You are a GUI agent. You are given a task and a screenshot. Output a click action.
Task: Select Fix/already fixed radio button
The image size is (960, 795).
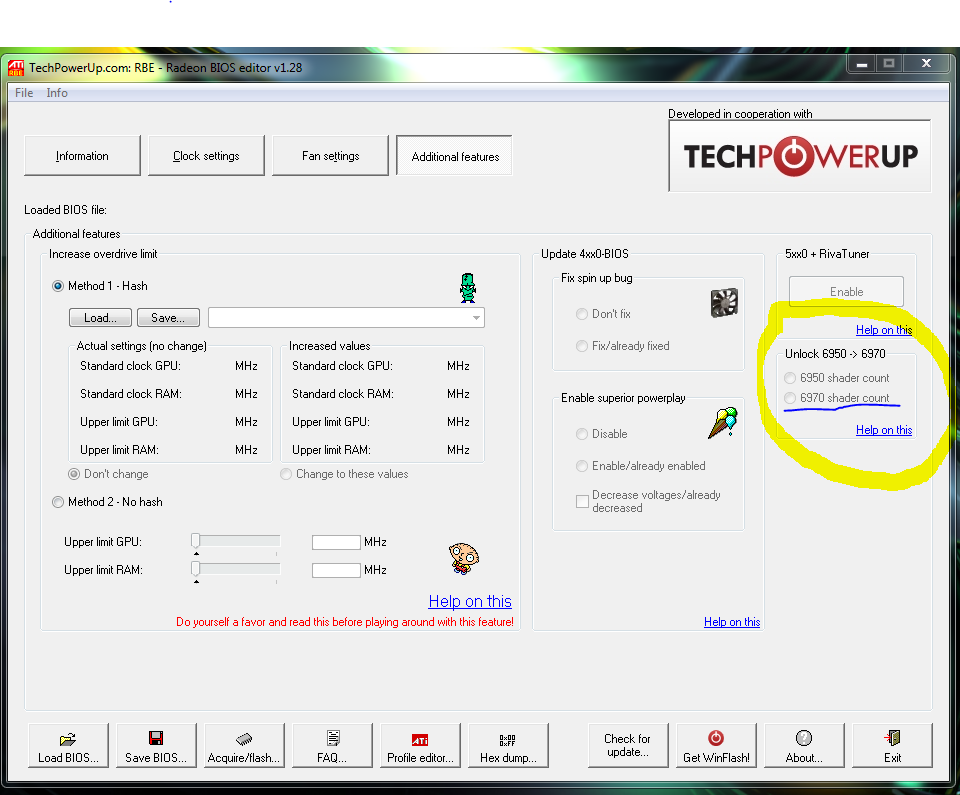point(582,346)
